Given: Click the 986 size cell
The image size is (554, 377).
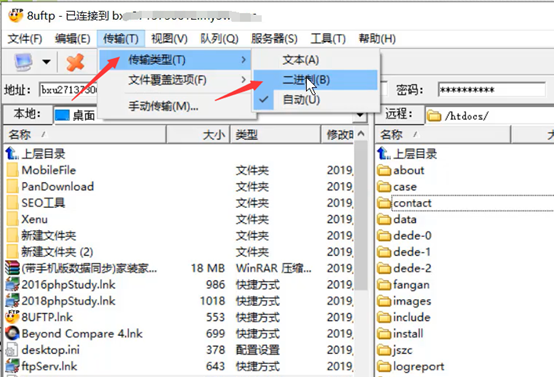Looking at the screenshot, I should (216, 284).
